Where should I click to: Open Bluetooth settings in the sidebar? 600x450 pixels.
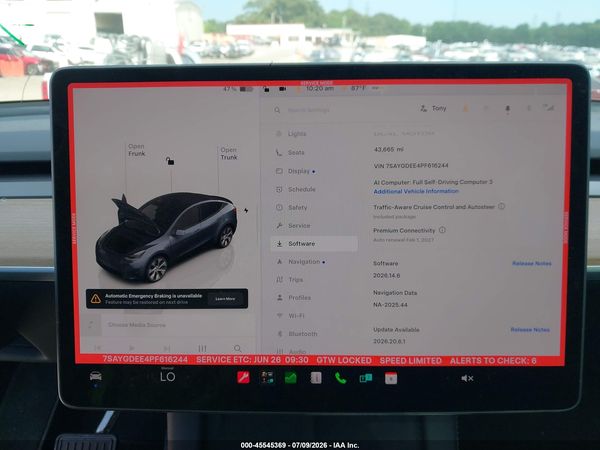tap(297, 334)
